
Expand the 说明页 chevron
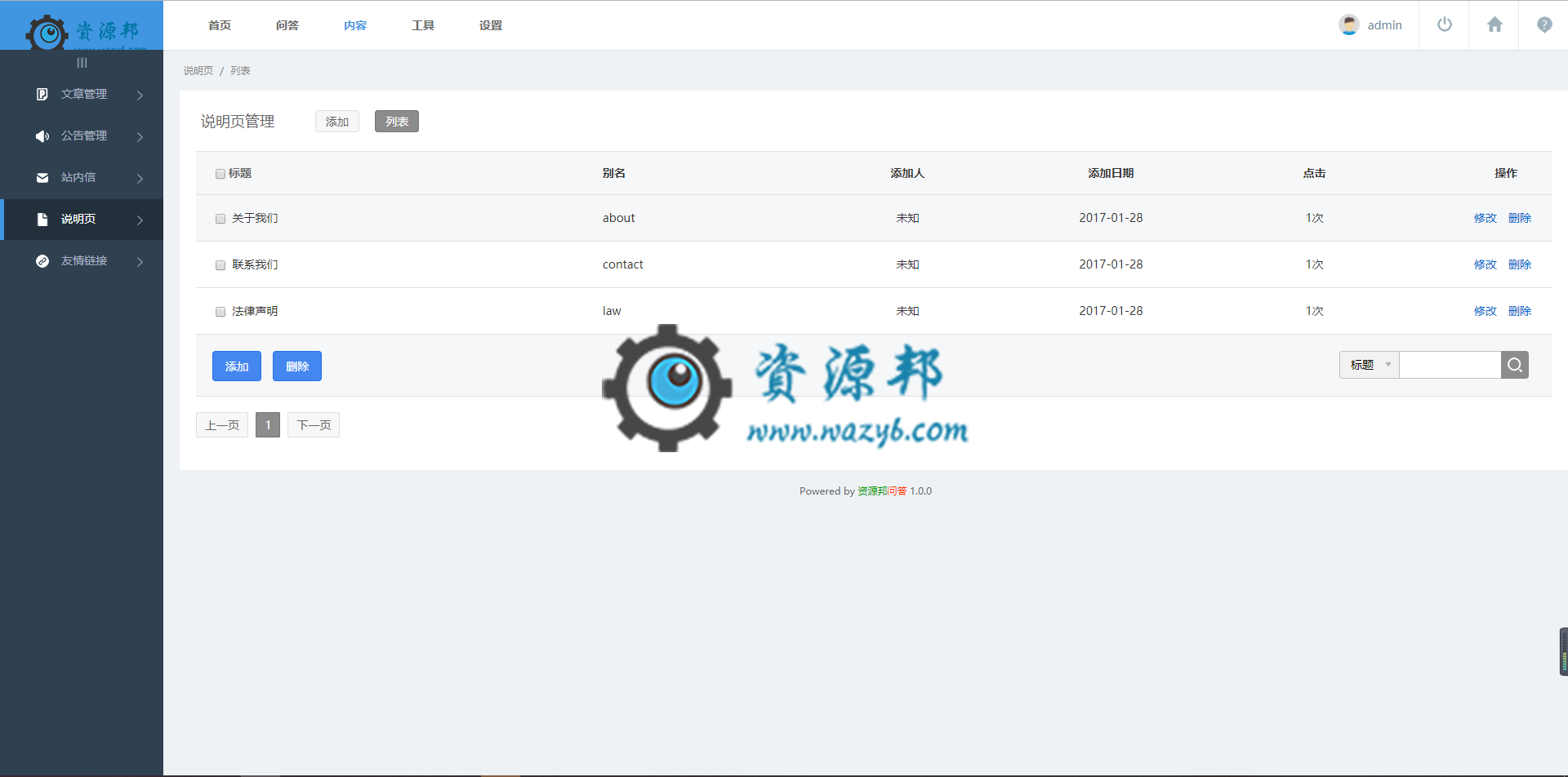click(x=140, y=220)
